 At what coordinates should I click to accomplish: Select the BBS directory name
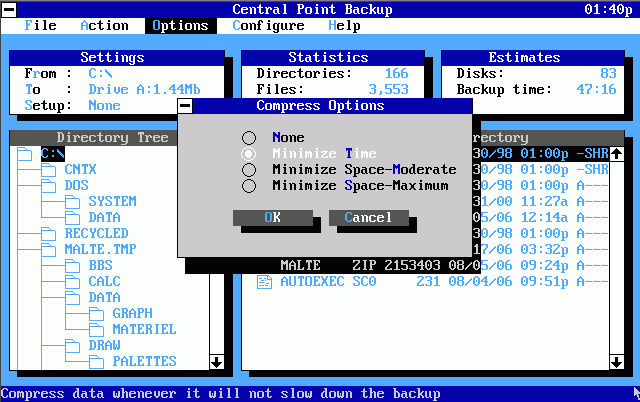click(100, 265)
